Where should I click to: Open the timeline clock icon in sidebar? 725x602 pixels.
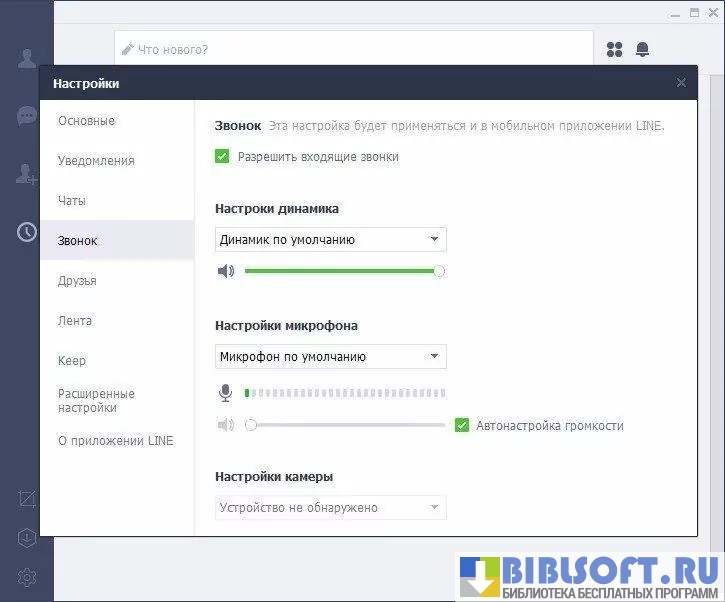click(x=27, y=232)
